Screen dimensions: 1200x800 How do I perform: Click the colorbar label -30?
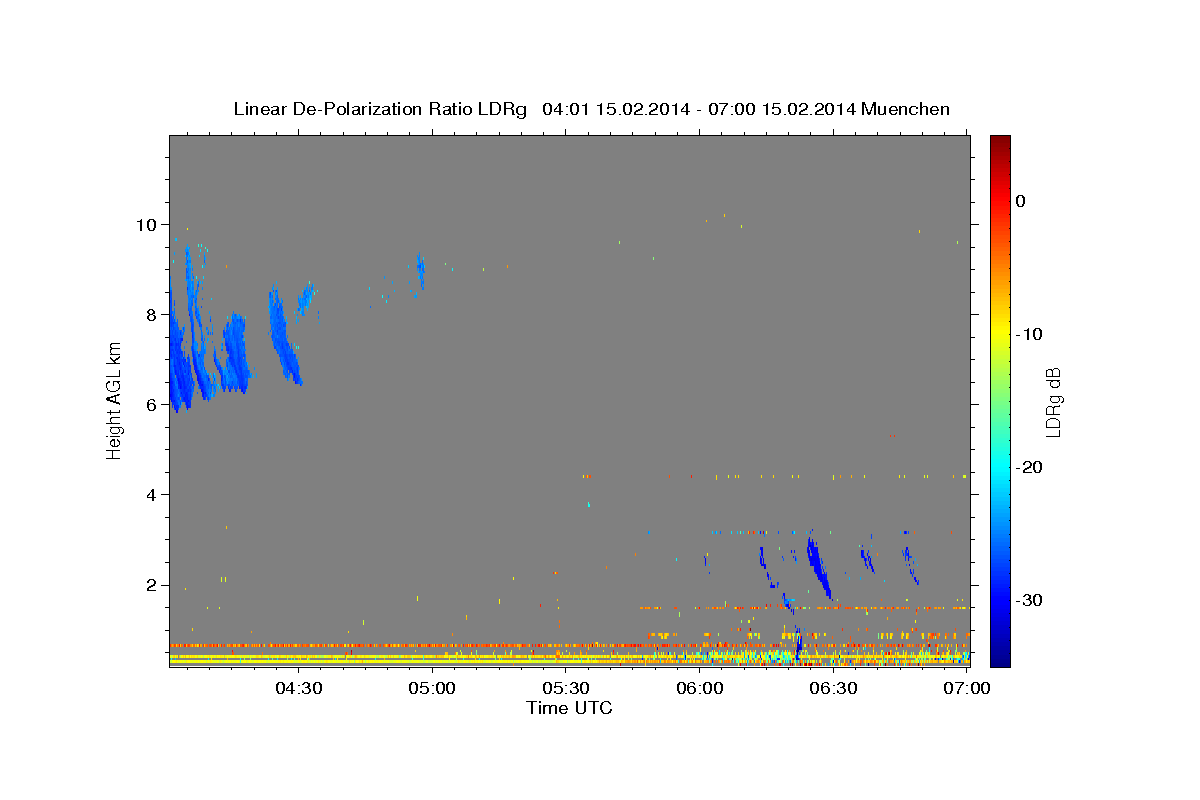(x=1030, y=600)
